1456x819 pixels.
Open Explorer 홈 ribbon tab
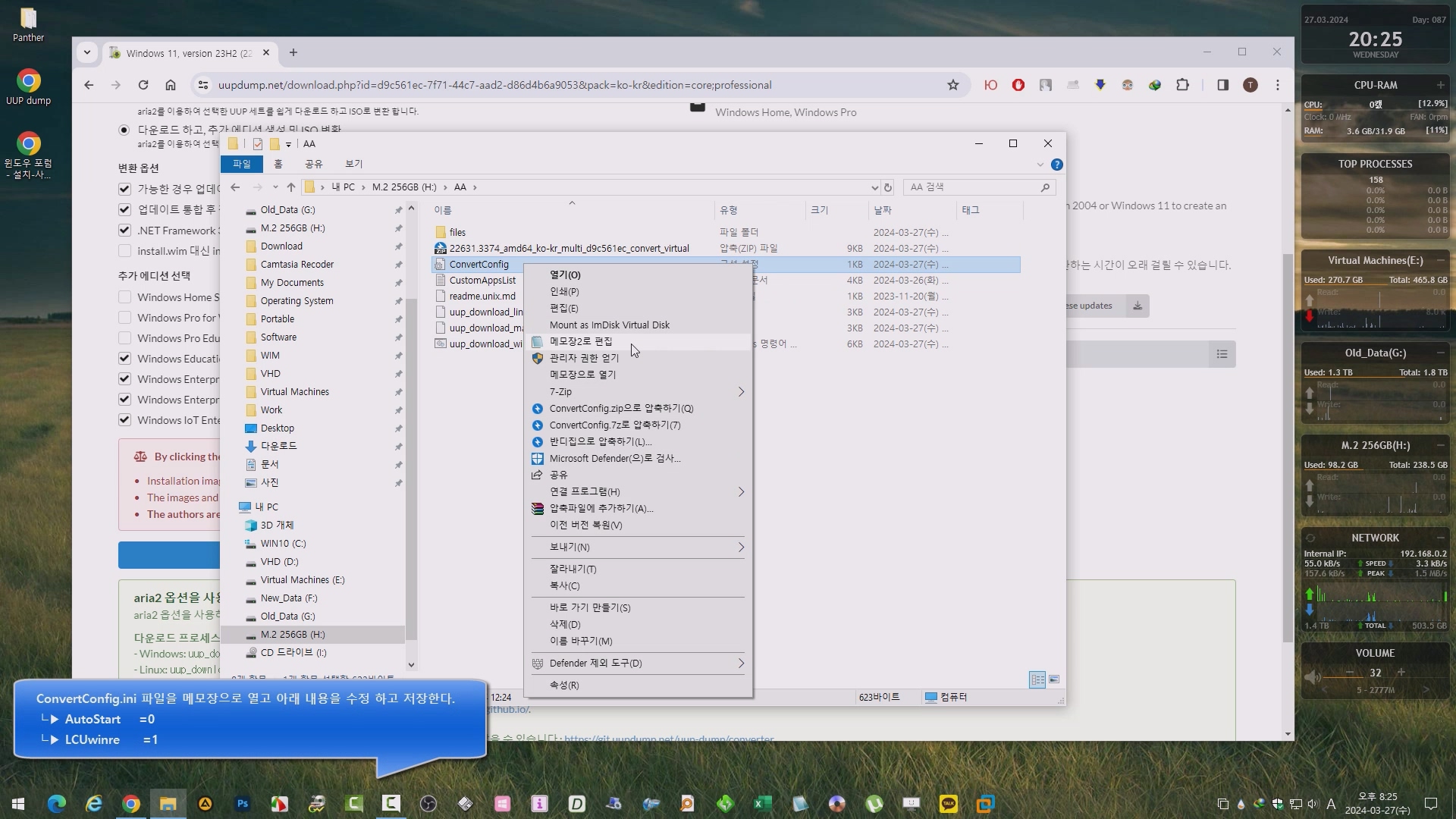tap(278, 165)
